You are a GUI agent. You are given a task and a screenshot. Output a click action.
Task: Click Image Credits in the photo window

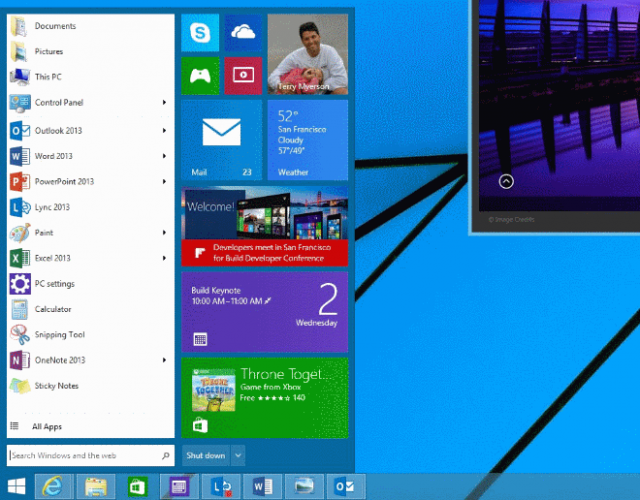click(511, 220)
